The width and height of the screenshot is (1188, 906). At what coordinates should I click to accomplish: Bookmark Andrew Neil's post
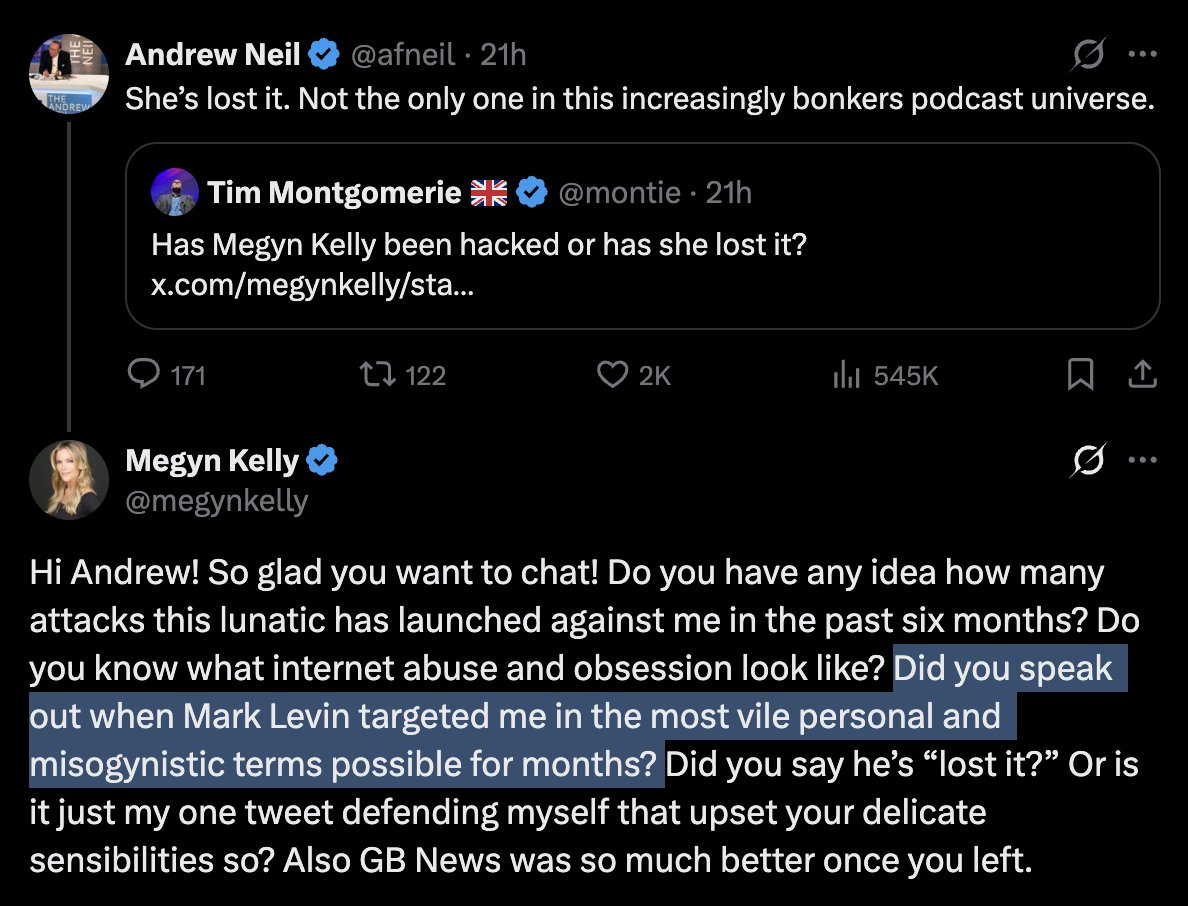tap(1080, 375)
